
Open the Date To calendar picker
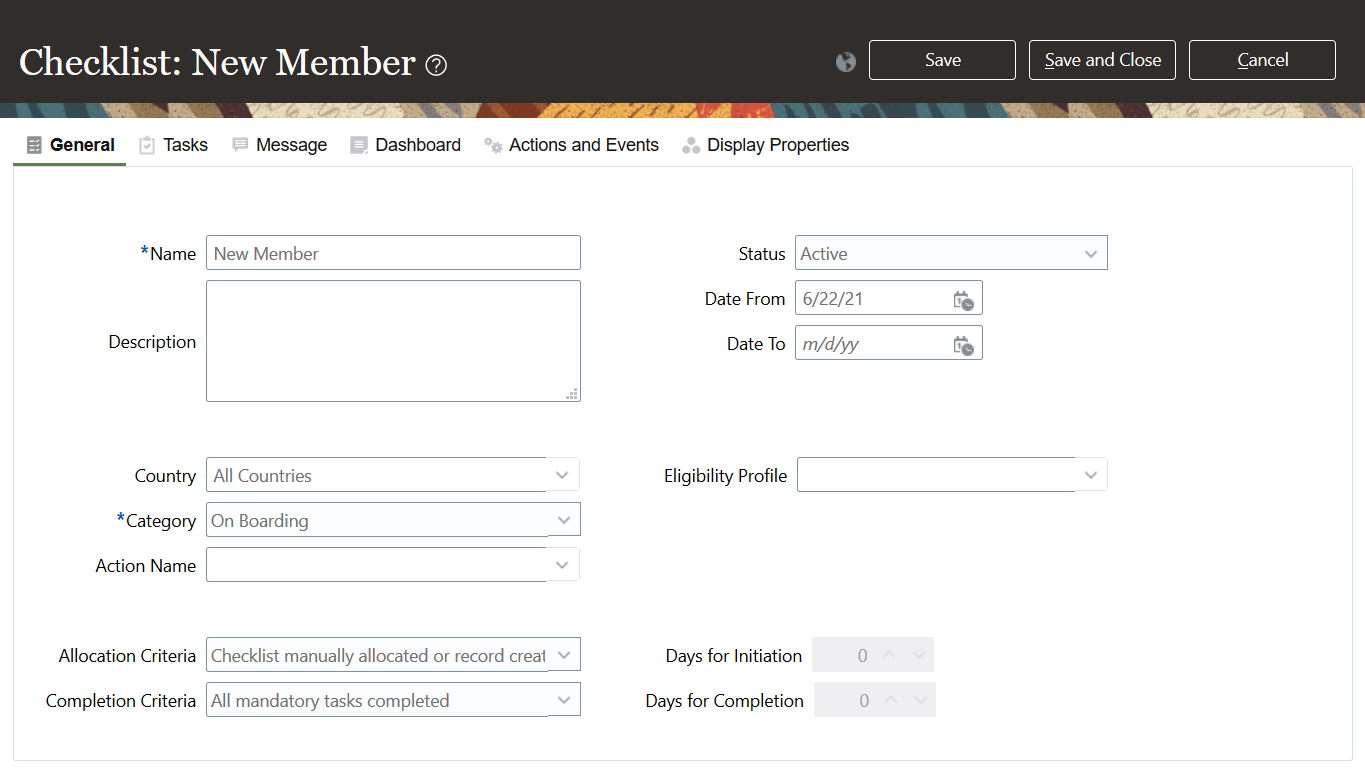click(963, 345)
